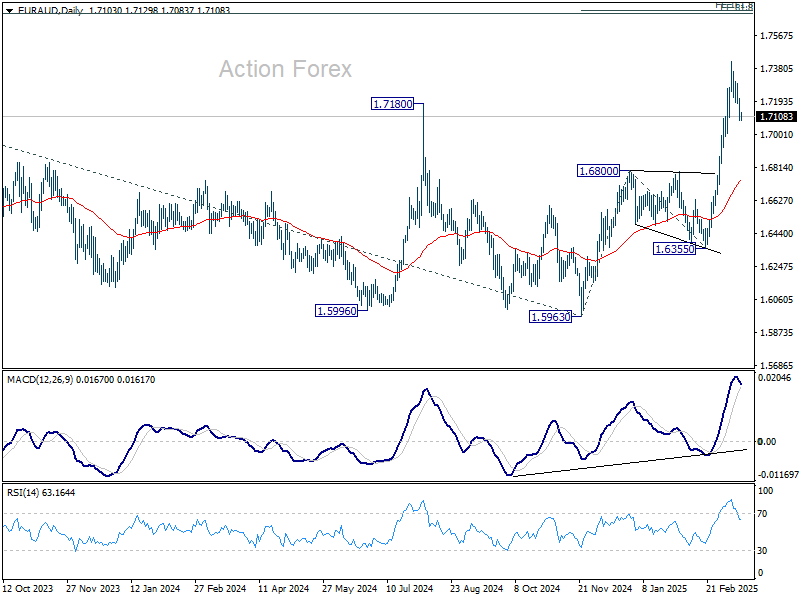Click the RSI 30 oversold level label
The height and width of the screenshot is (600, 800).
pos(762,551)
